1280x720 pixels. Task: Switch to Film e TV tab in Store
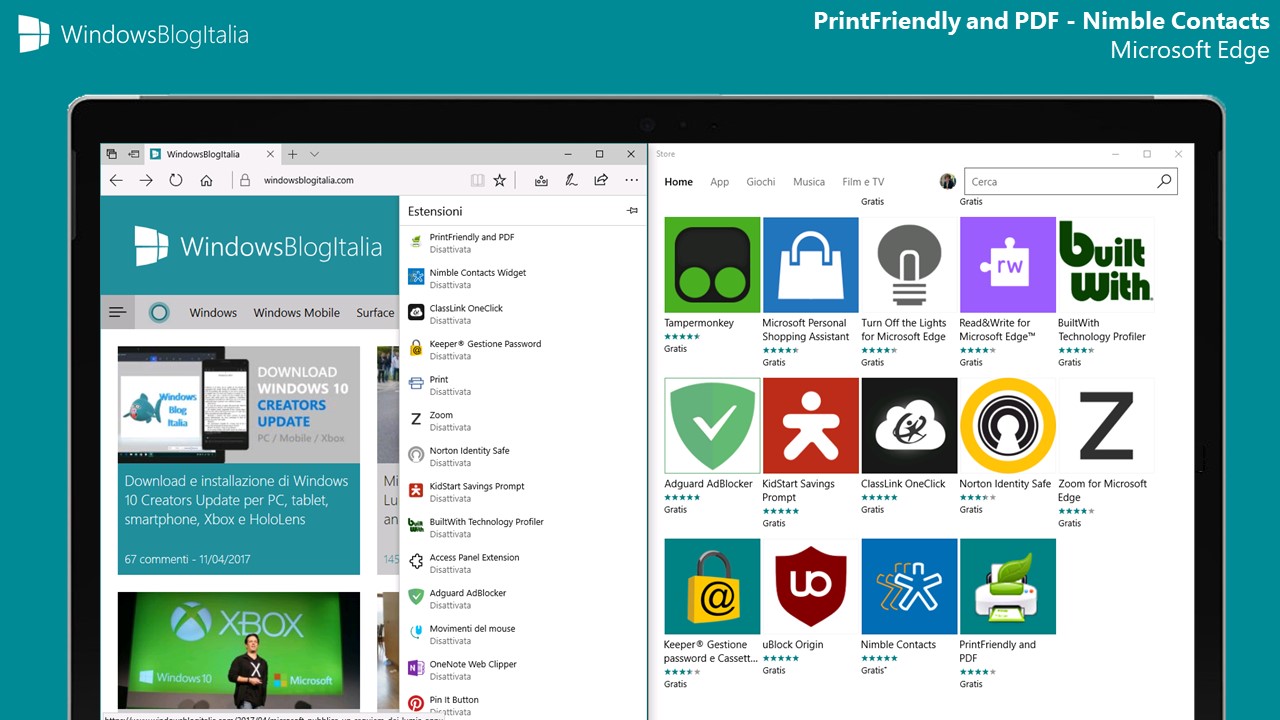click(863, 182)
